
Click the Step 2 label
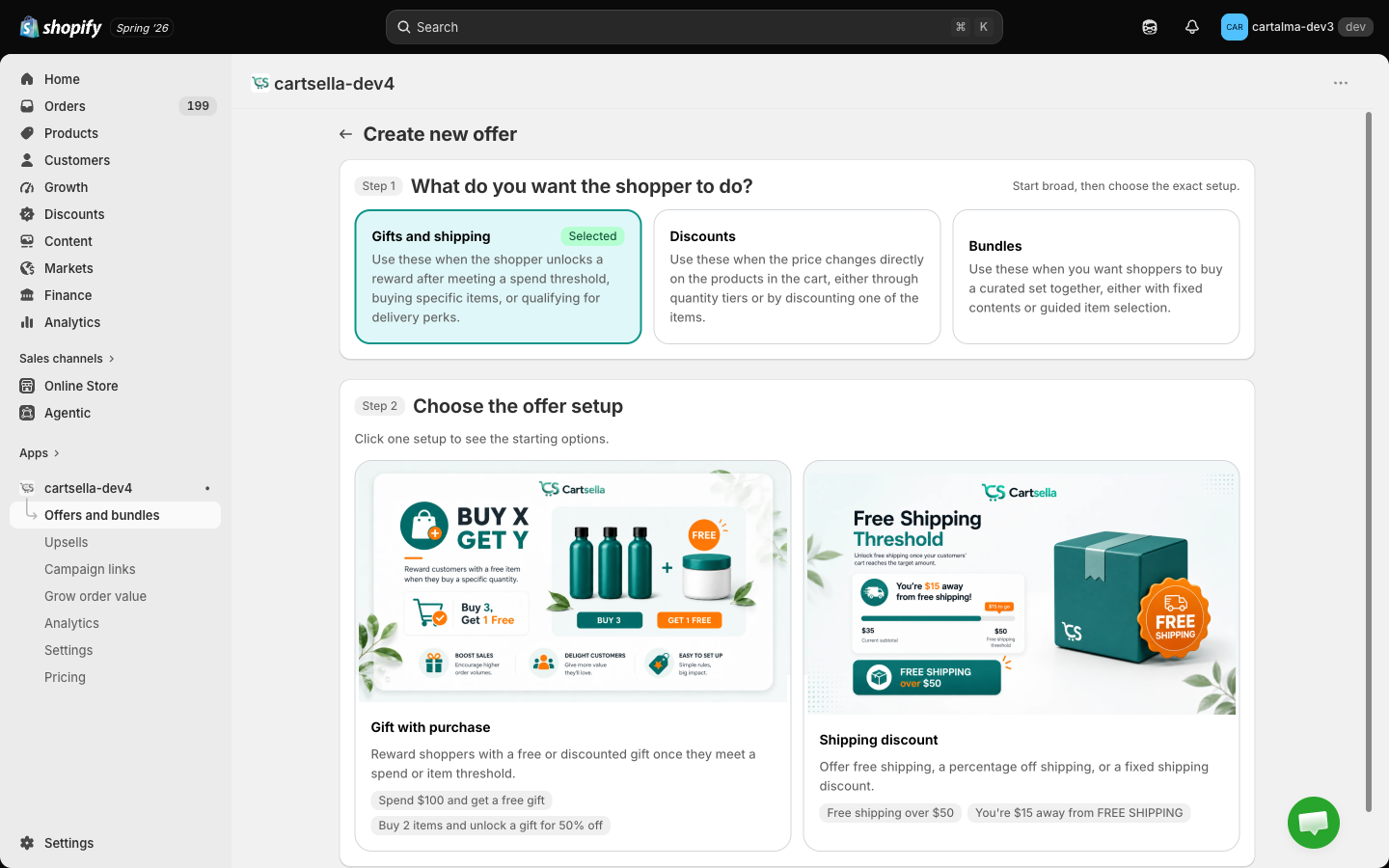[x=380, y=406]
